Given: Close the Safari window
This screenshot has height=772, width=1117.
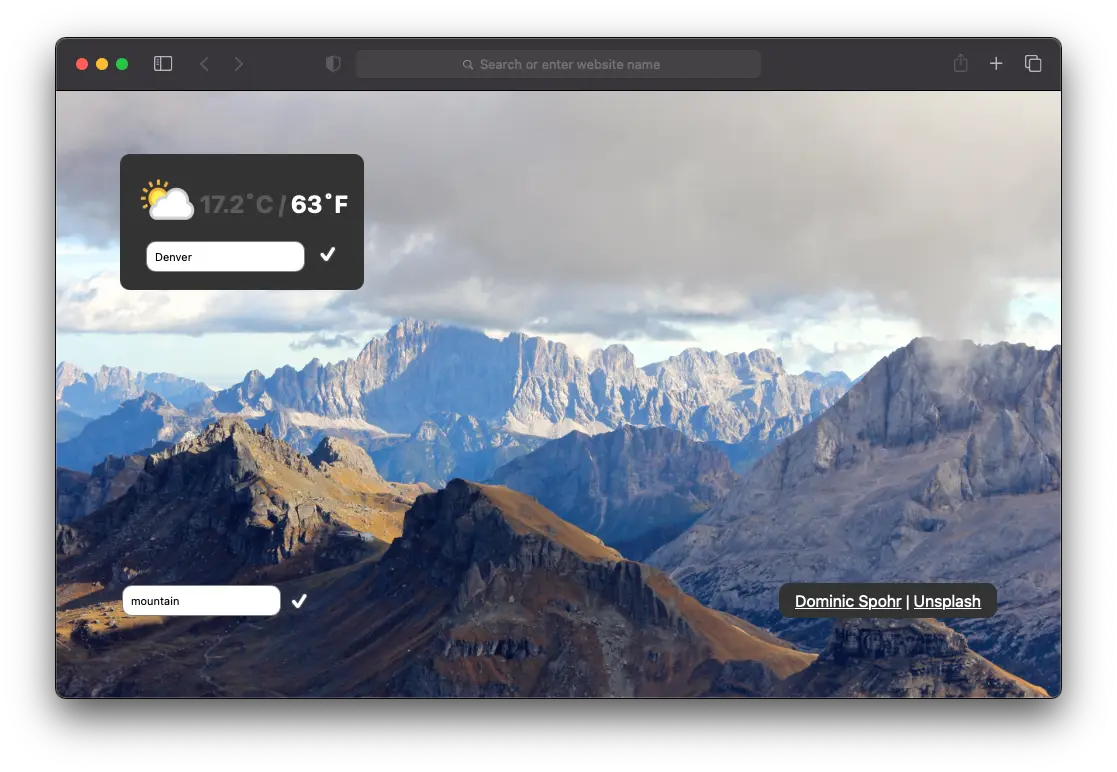Looking at the screenshot, I should tap(82, 64).
